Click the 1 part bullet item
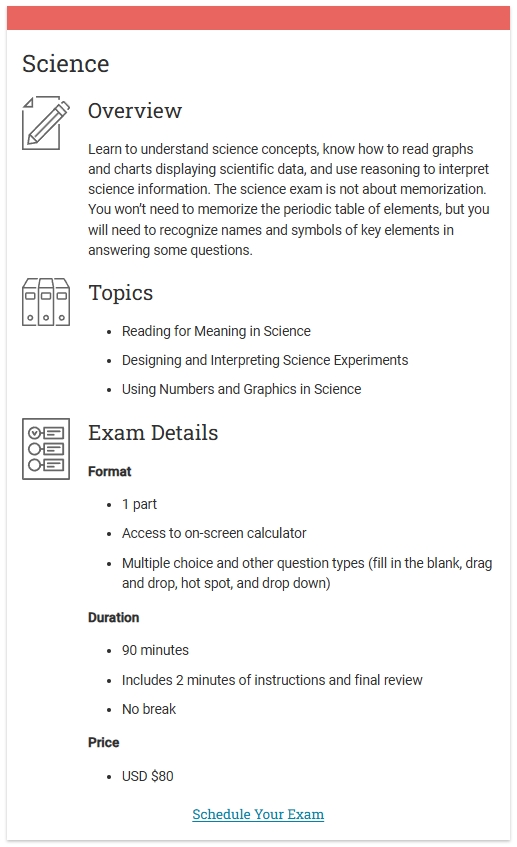517x847 pixels. point(139,505)
